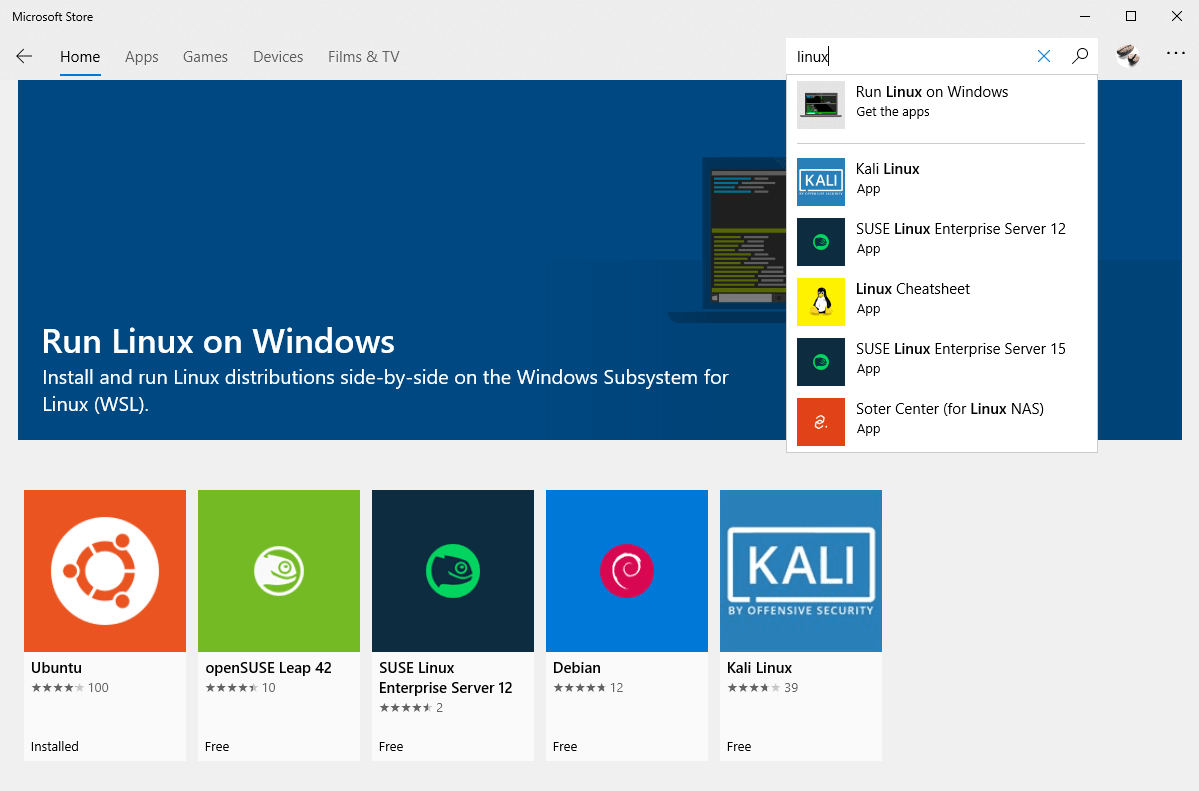The image size is (1199, 791).
Task: Choose 'Run Linux on Windows' suggestion text
Action: pos(931,92)
